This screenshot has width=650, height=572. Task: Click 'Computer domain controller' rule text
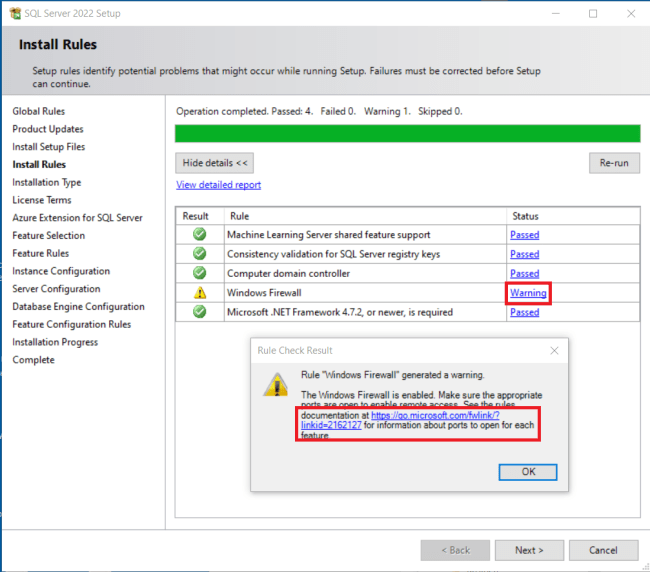[288, 274]
